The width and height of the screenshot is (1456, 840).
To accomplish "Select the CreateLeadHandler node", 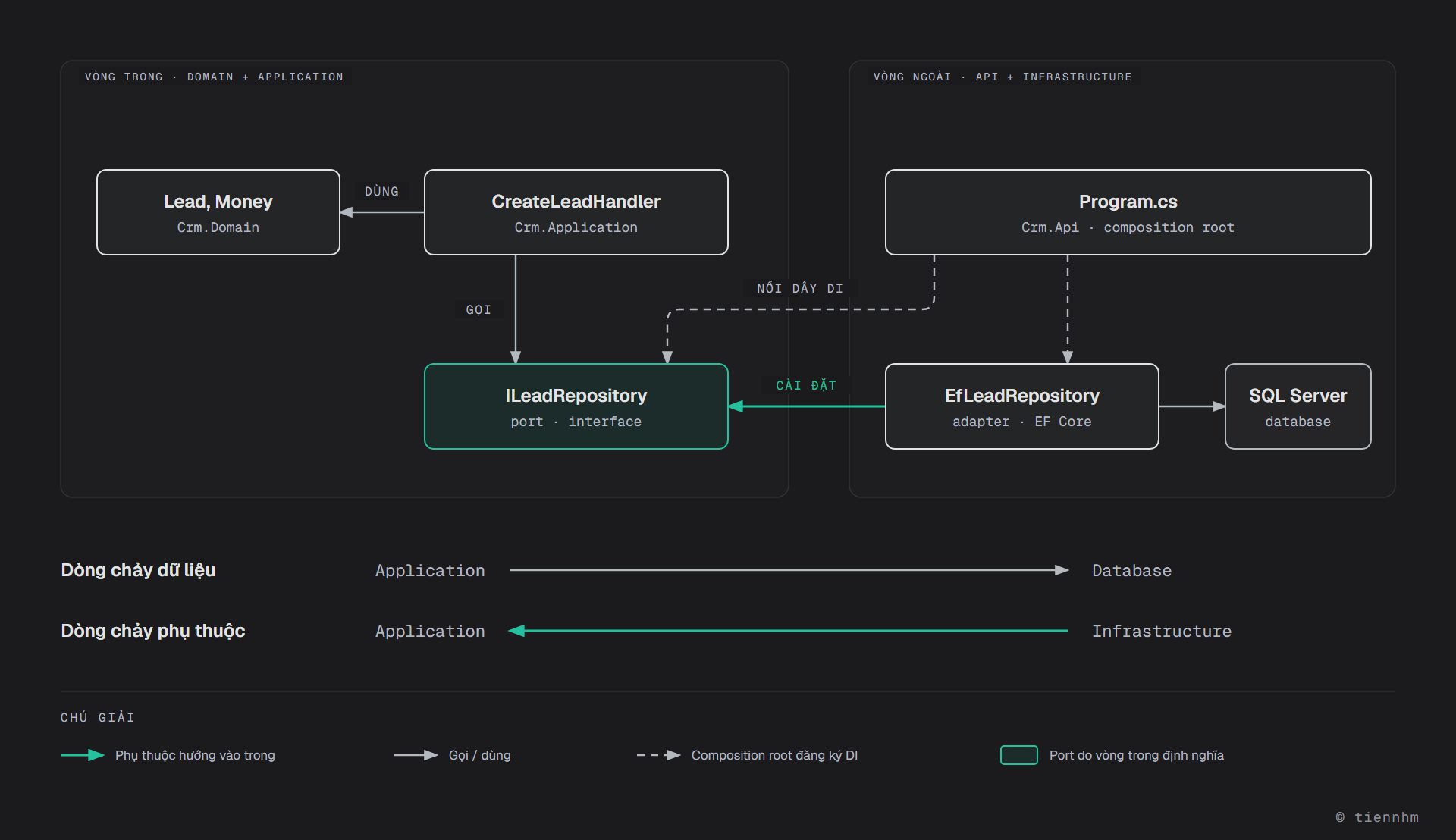I will (576, 212).
